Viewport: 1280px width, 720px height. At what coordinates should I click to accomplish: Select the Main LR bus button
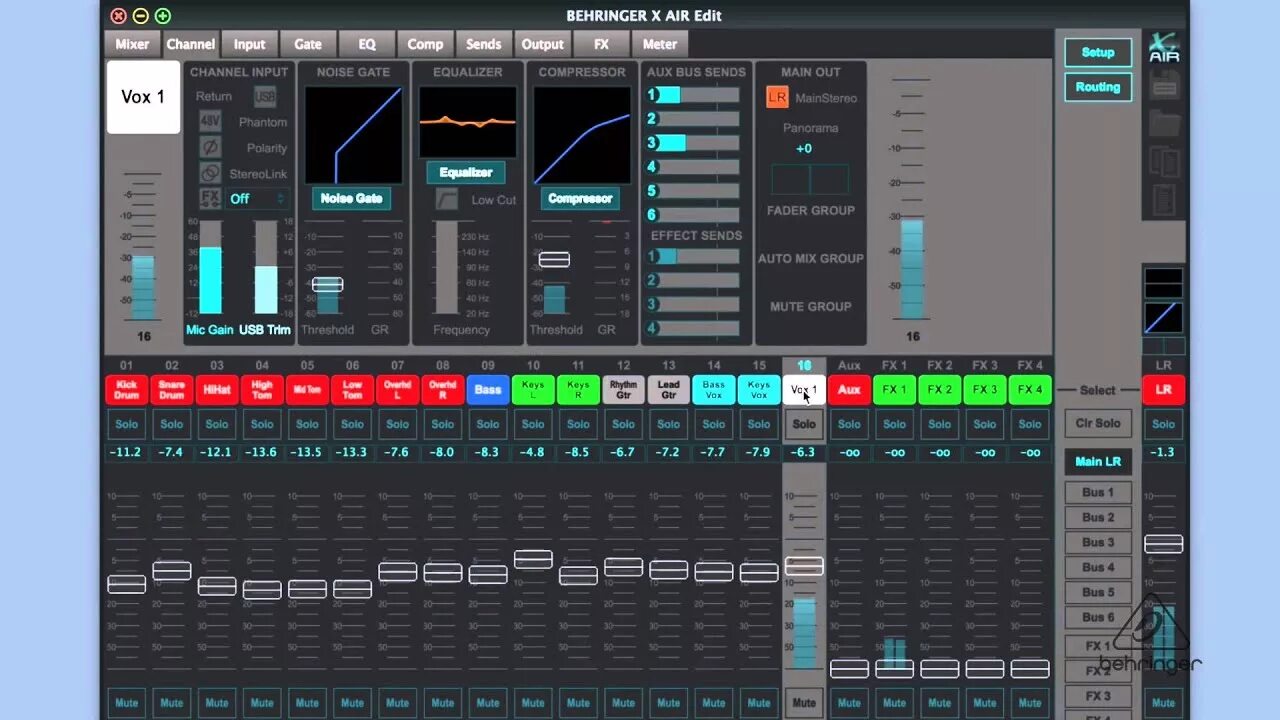coord(1098,461)
